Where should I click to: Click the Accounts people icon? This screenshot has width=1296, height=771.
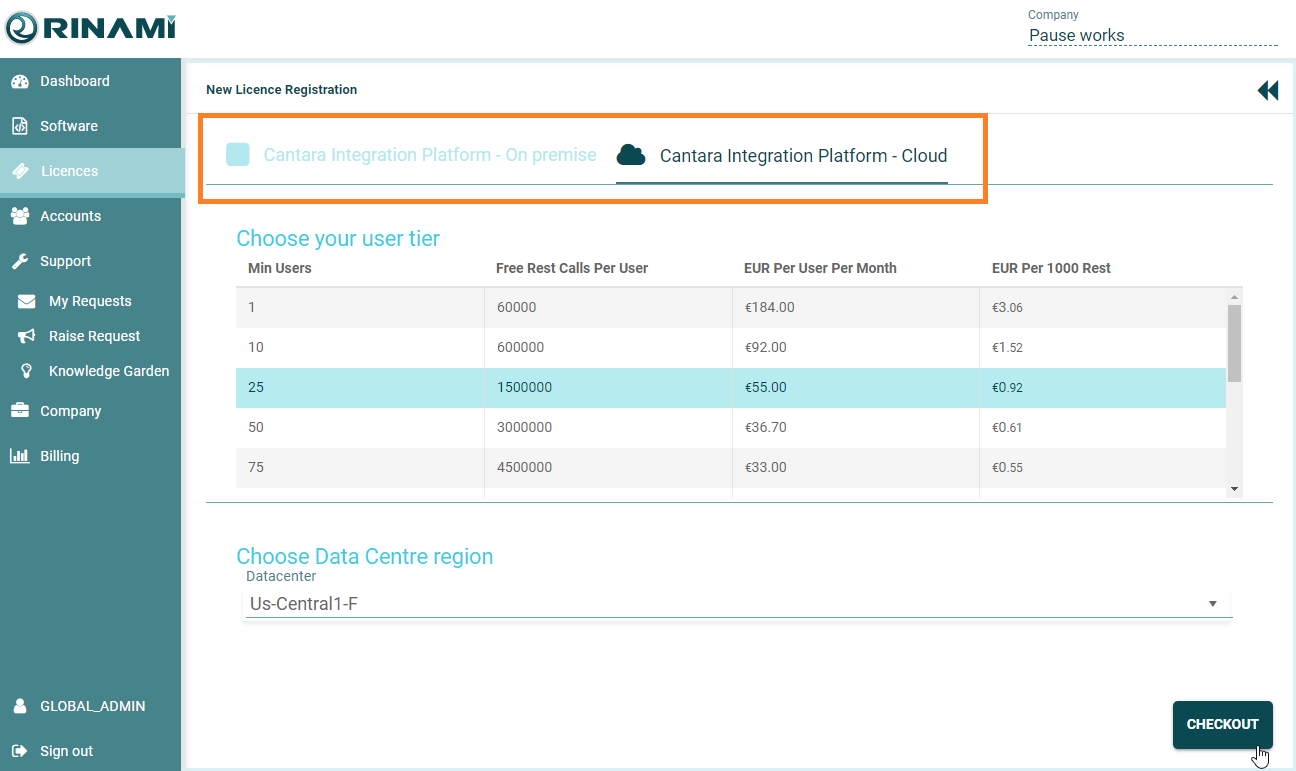click(20, 216)
